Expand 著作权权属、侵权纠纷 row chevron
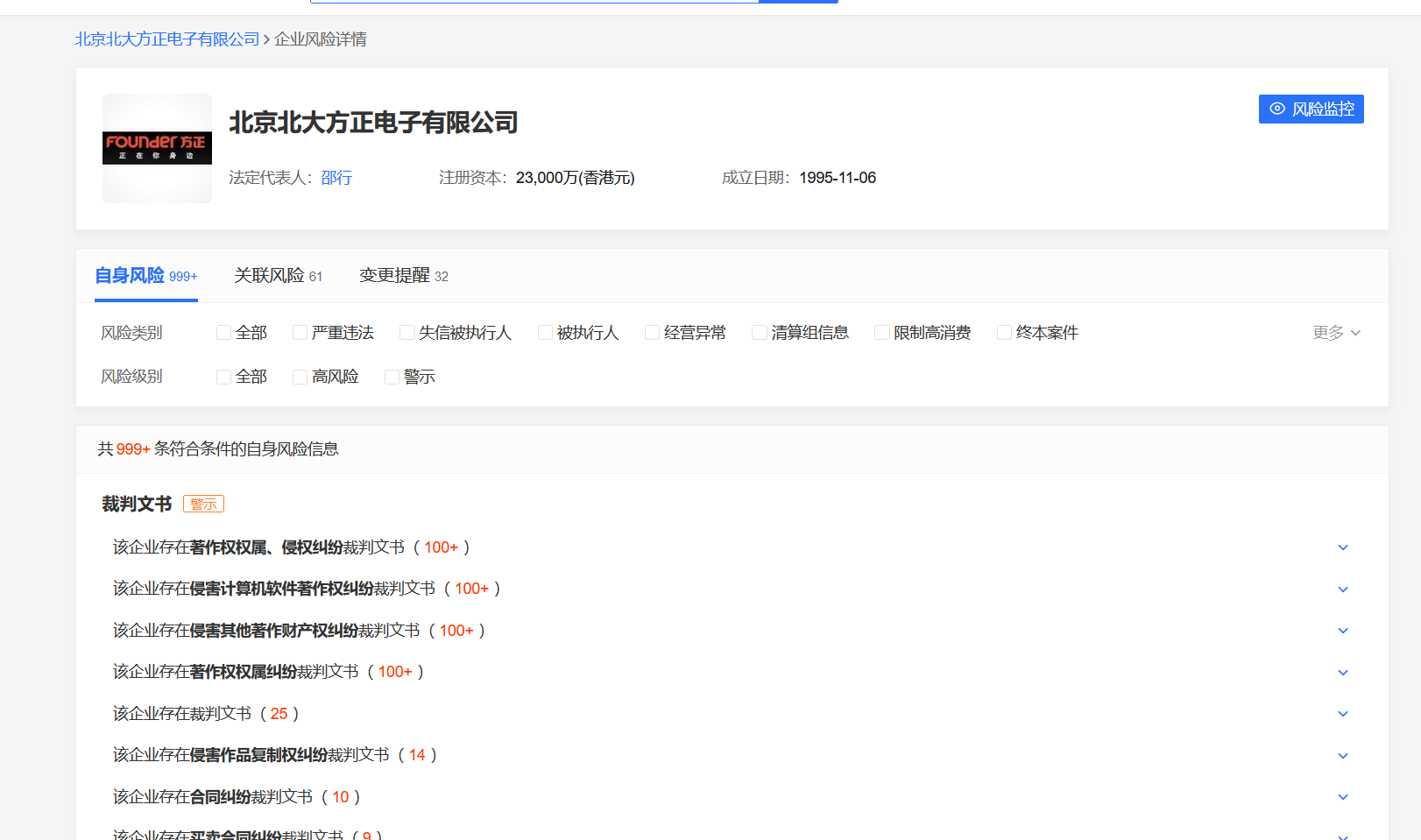1421x840 pixels. [1343, 547]
